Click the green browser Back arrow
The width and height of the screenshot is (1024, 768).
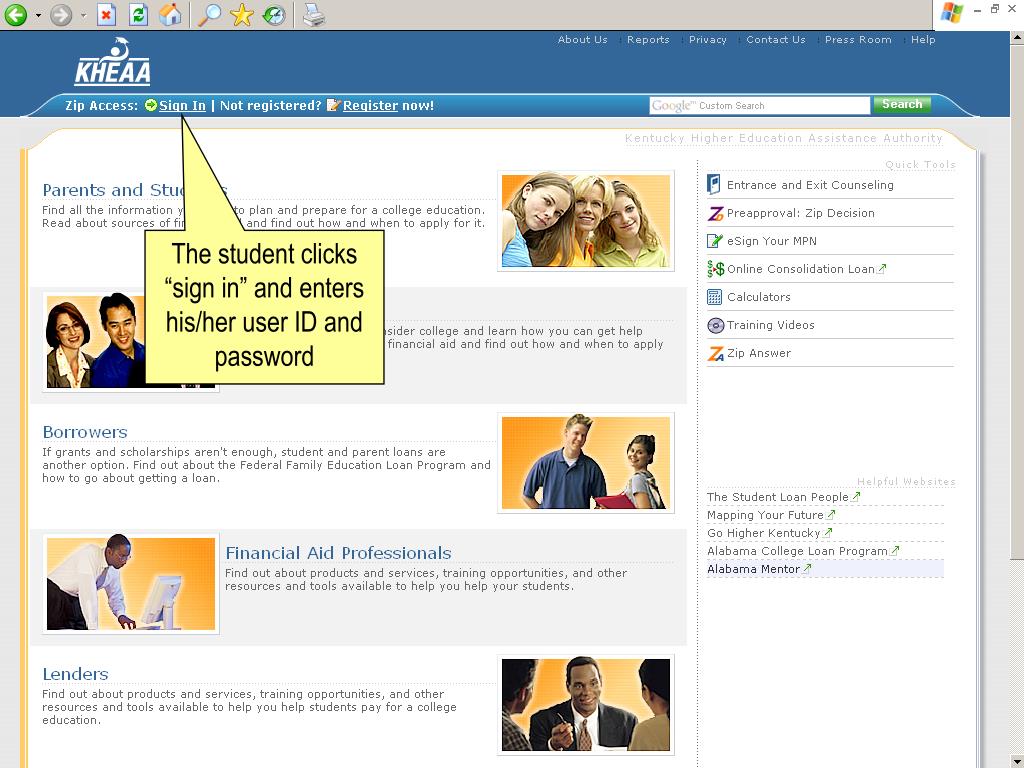coord(15,15)
